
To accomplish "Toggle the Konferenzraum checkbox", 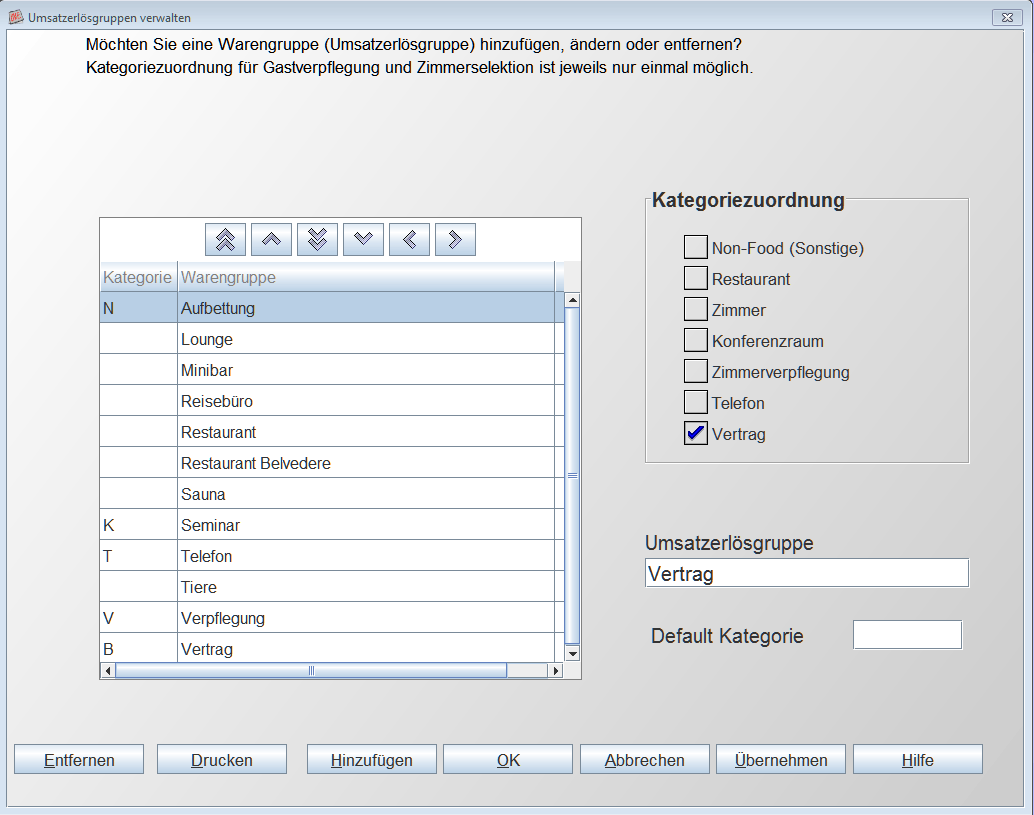I will [x=696, y=340].
